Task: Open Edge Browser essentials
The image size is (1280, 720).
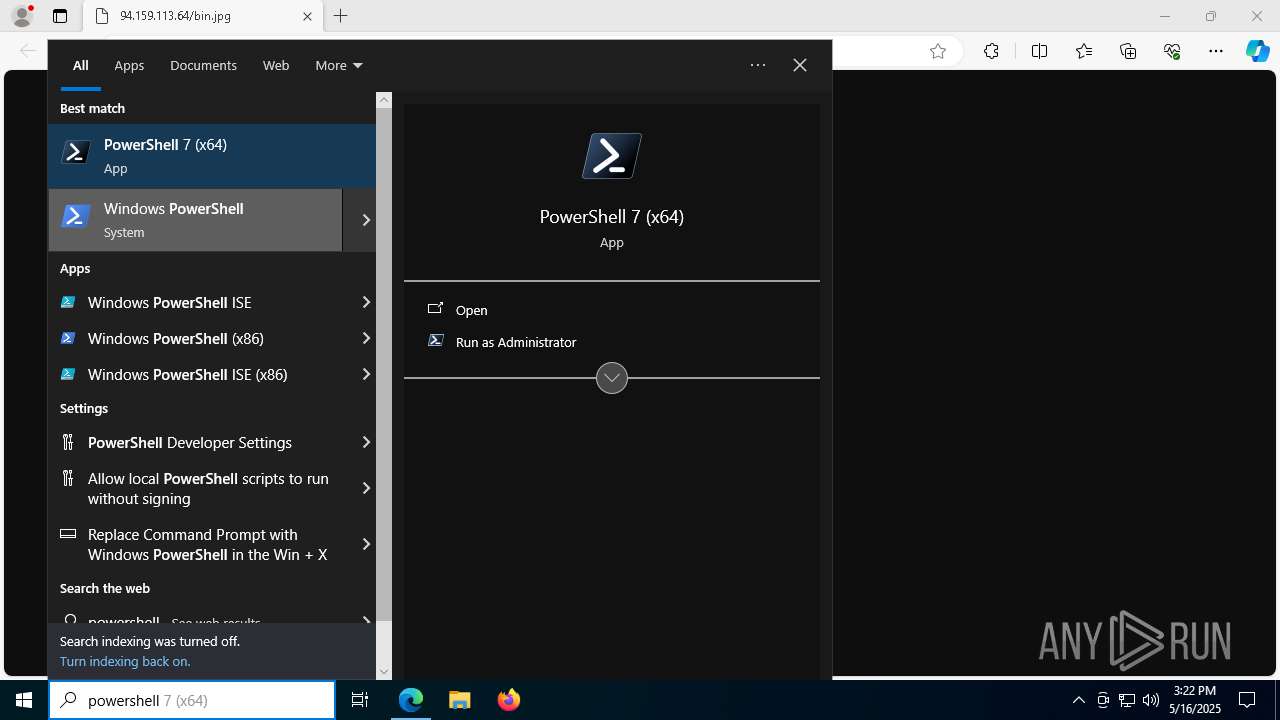Action: pos(1172,52)
